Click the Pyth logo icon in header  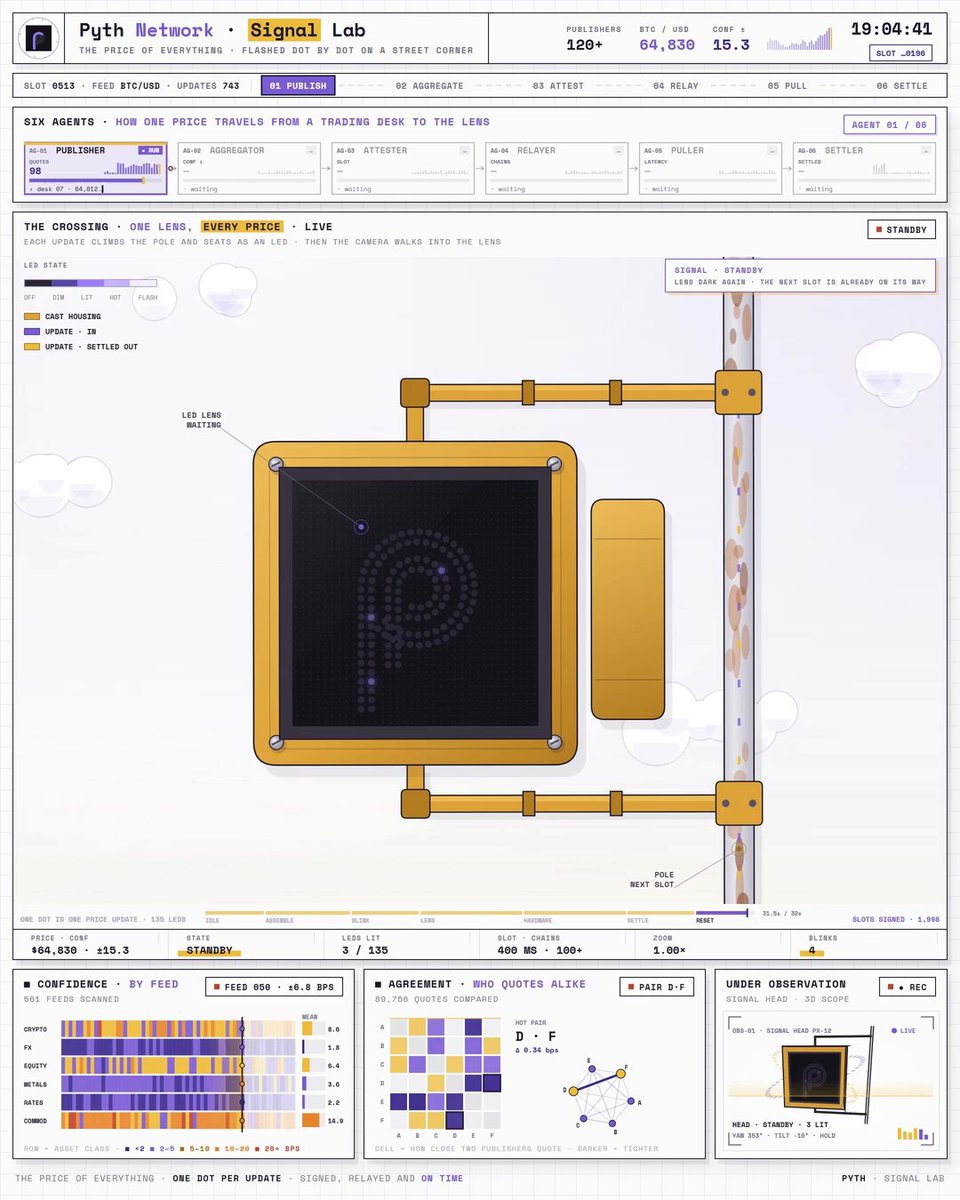[40, 38]
